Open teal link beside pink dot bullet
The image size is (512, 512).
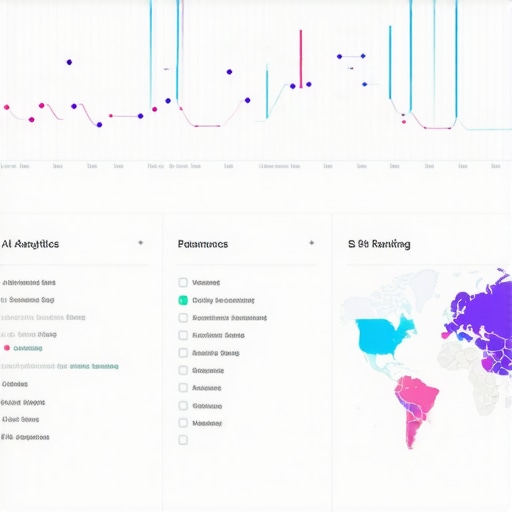tap(28, 348)
